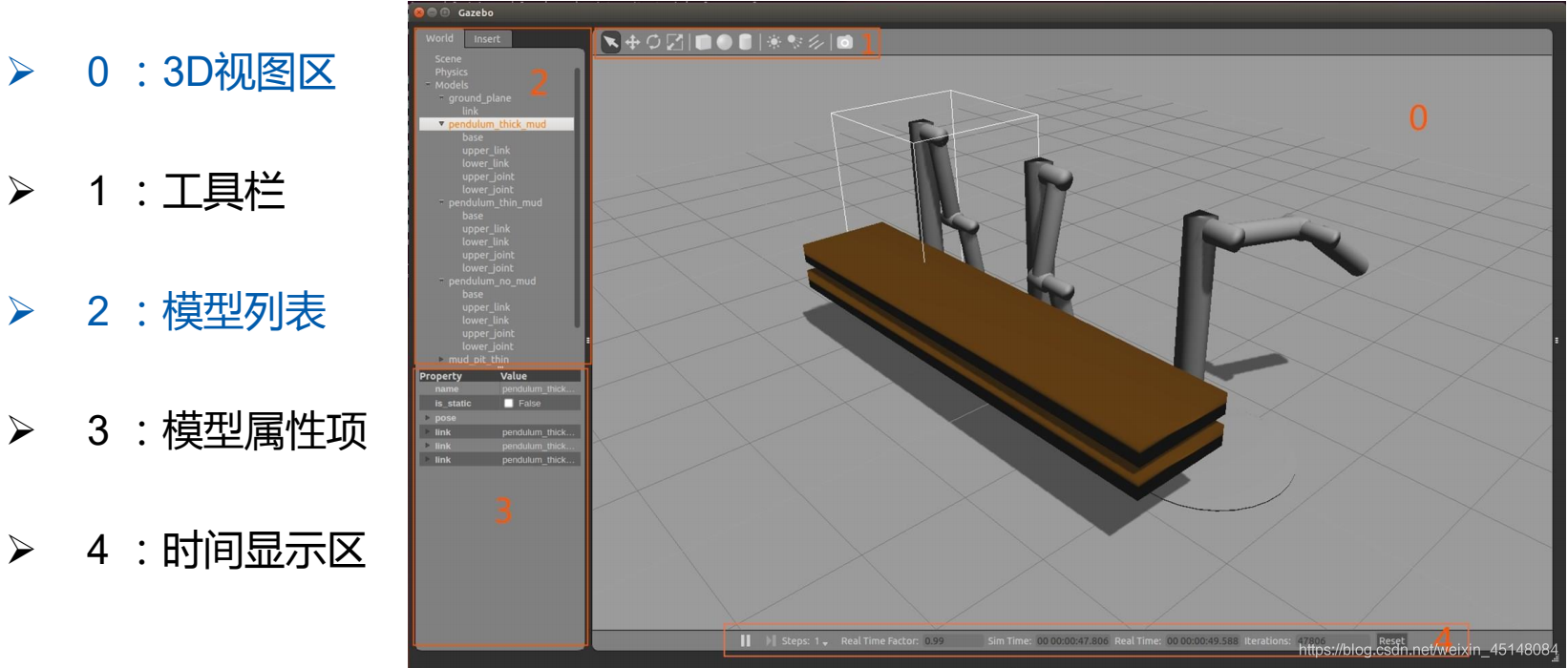1568x668 pixels.
Task: Add a point light from toolbar
Action: 773,42
